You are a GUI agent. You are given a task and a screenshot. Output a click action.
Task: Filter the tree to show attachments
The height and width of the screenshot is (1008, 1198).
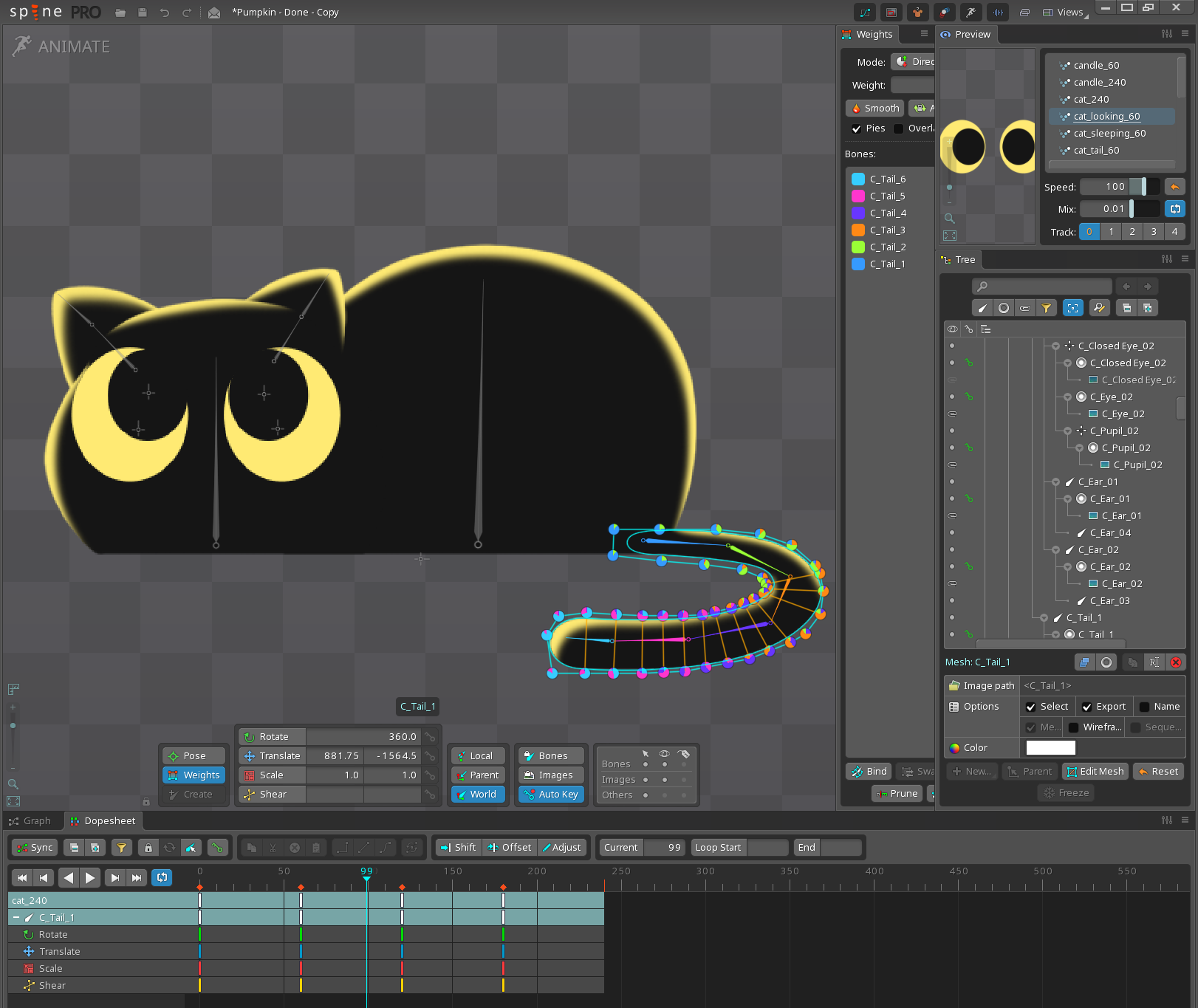click(x=1025, y=308)
